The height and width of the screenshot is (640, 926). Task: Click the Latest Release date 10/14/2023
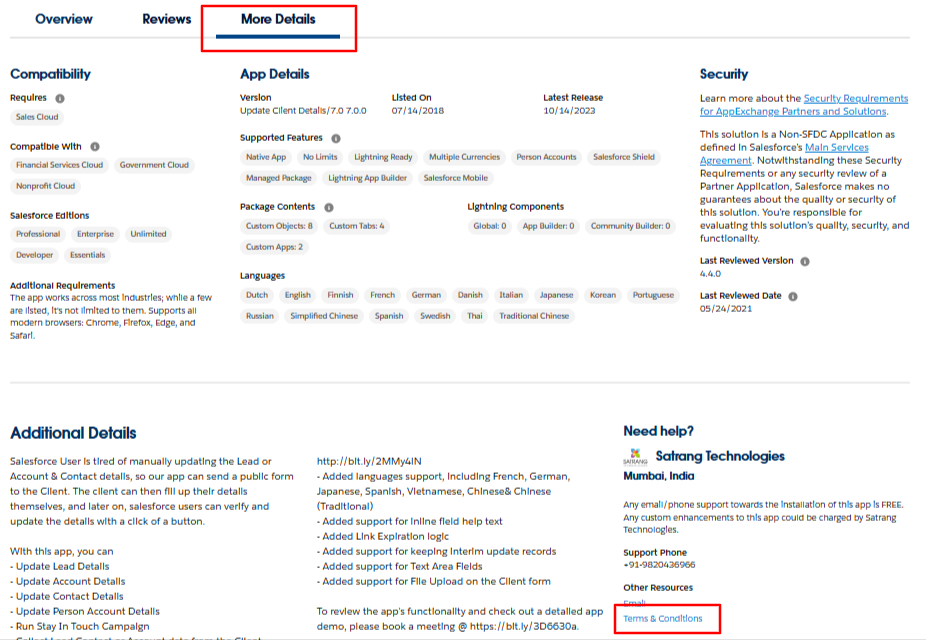tap(569, 111)
